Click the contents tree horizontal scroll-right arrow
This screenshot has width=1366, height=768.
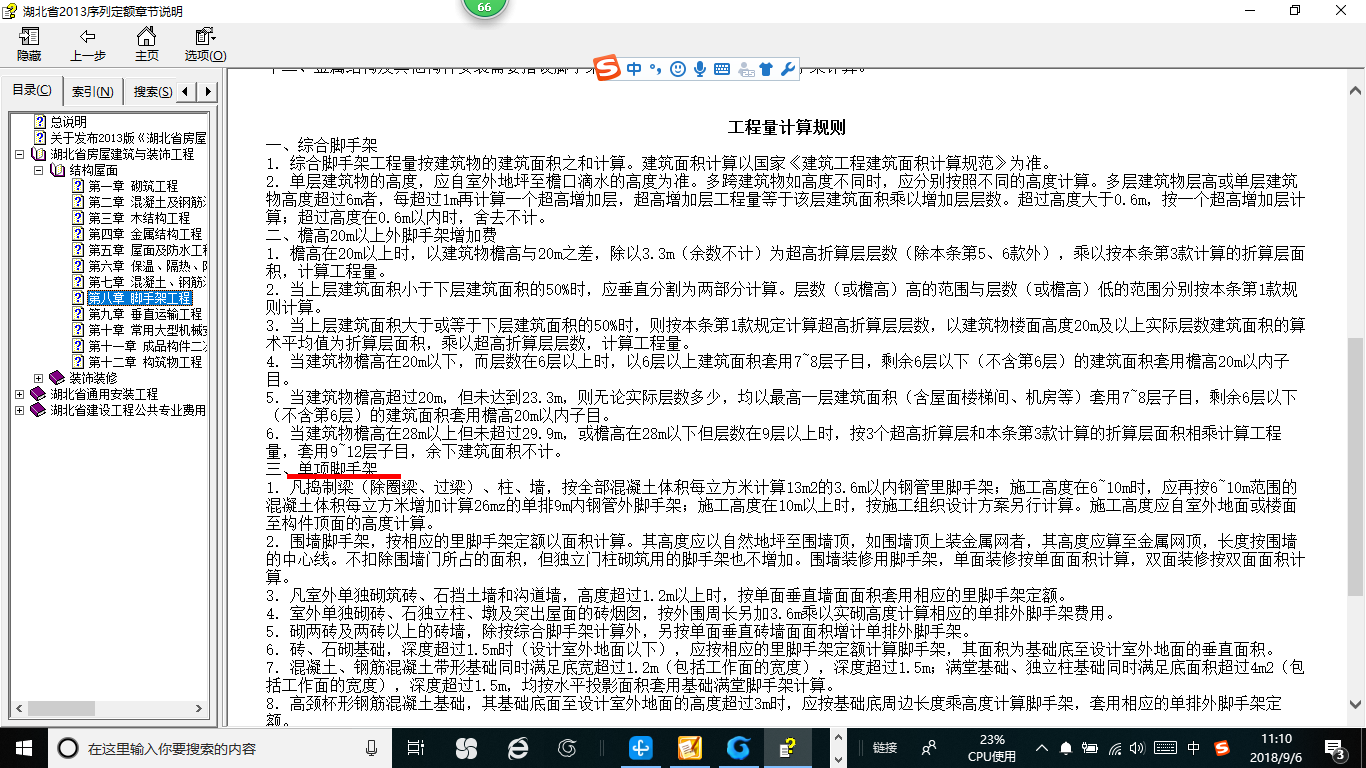coord(200,711)
